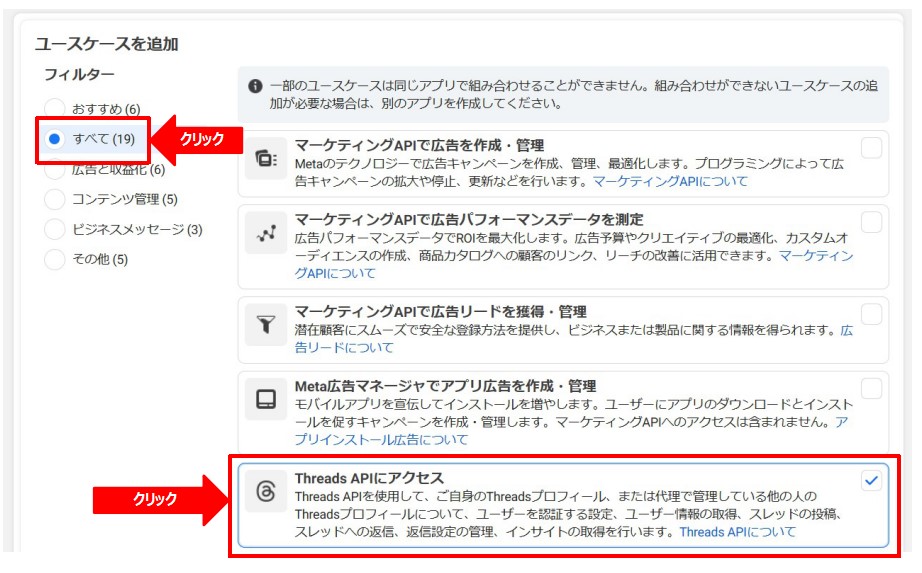Click the フィルター label
The image size is (922, 573).
(79, 75)
